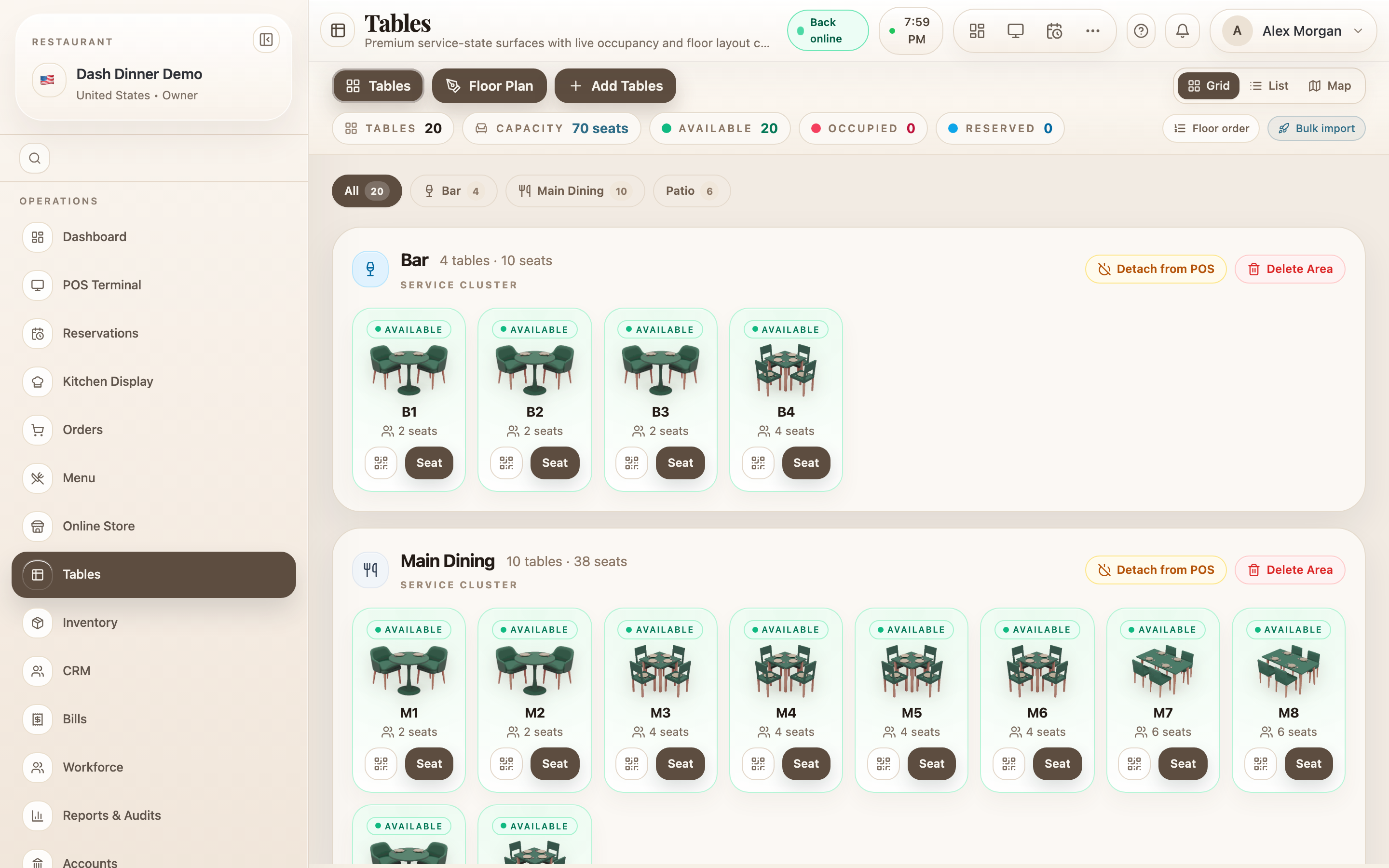Switch to List view
The image size is (1389, 868).
(1269, 85)
